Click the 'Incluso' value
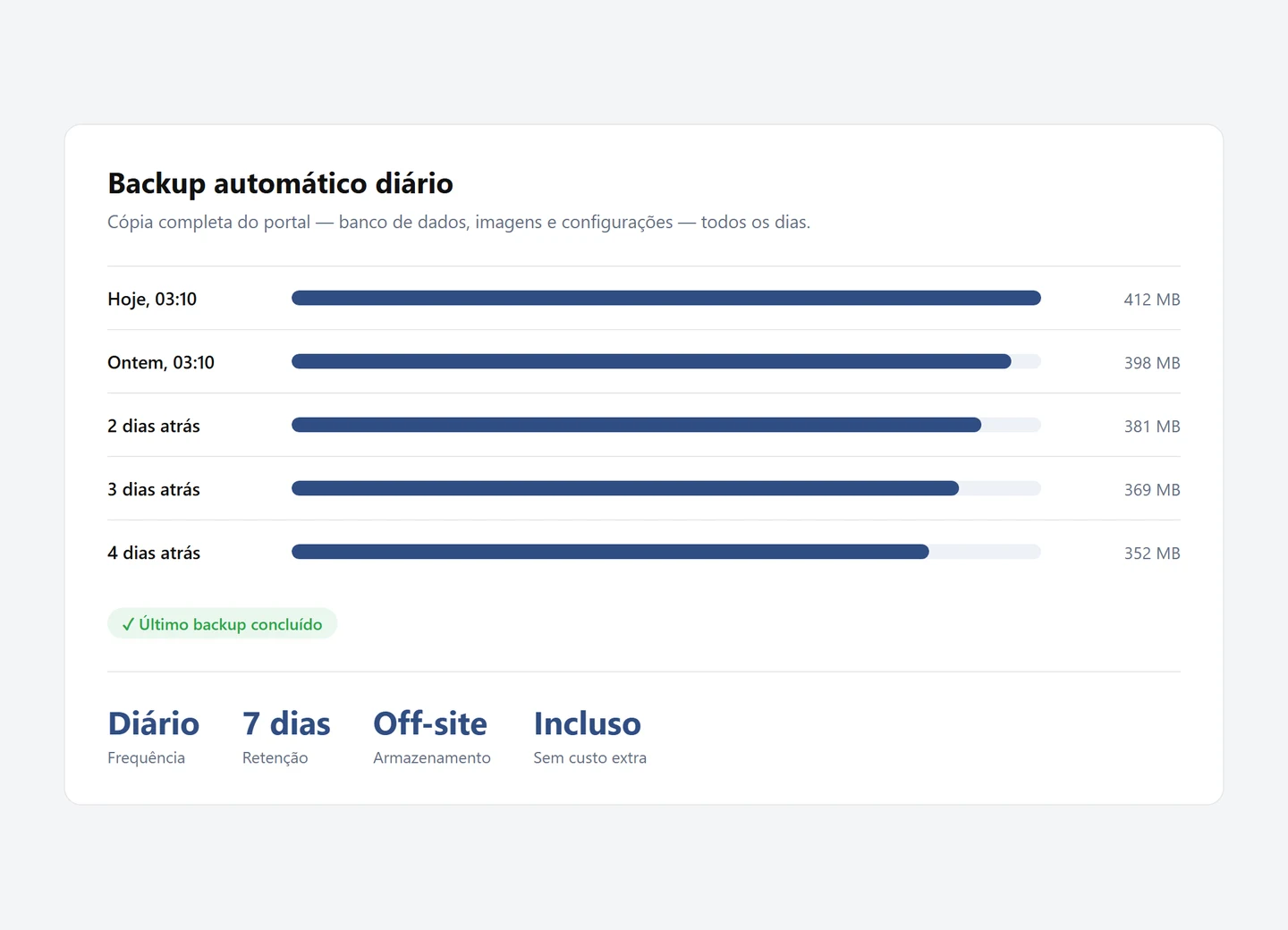Viewport: 1288px width, 930px height. pos(588,723)
